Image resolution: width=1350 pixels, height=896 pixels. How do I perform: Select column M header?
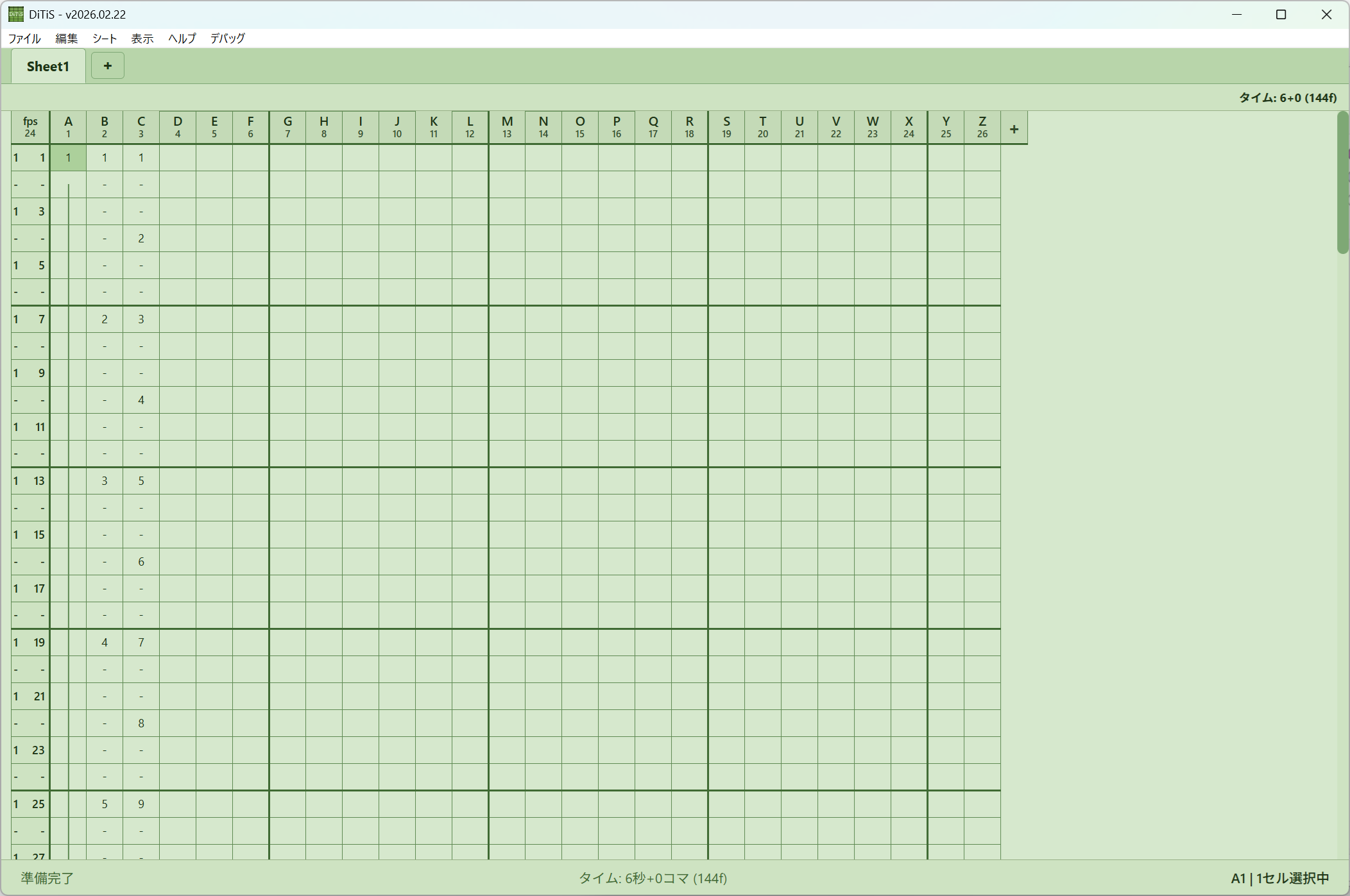pyautogui.click(x=507, y=127)
